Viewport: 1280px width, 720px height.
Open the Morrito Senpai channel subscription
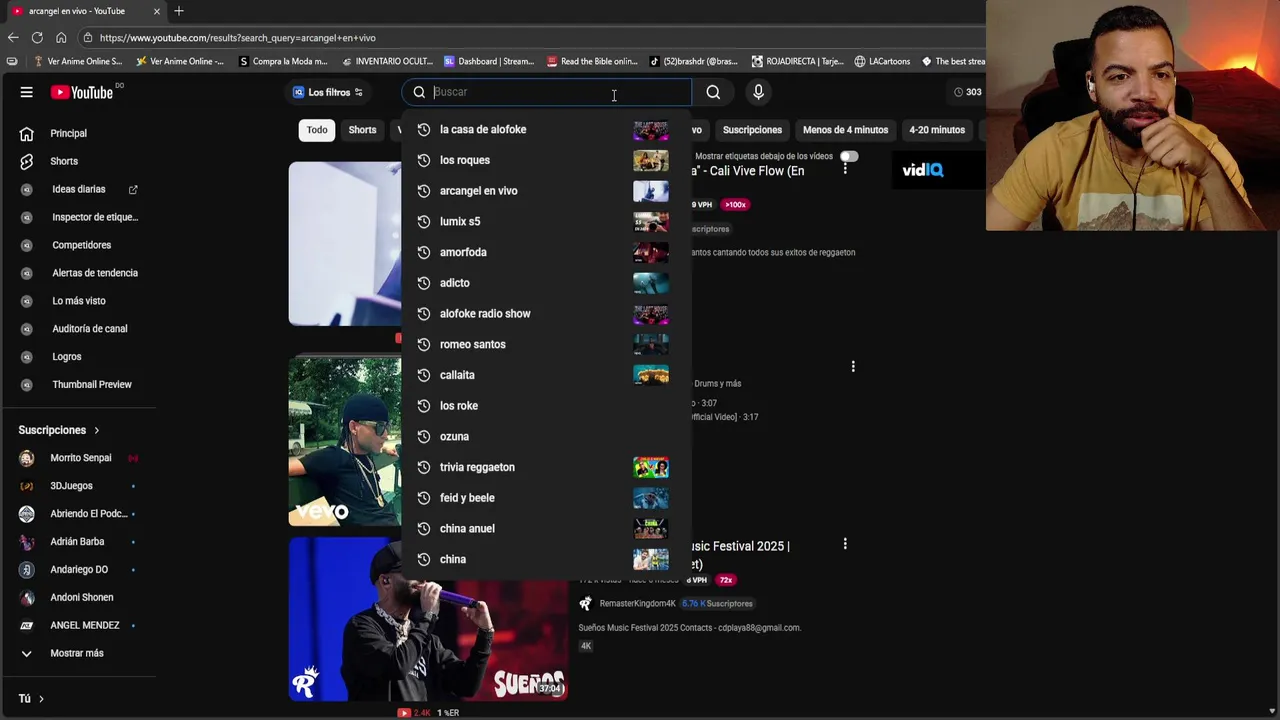tap(80, 458)
